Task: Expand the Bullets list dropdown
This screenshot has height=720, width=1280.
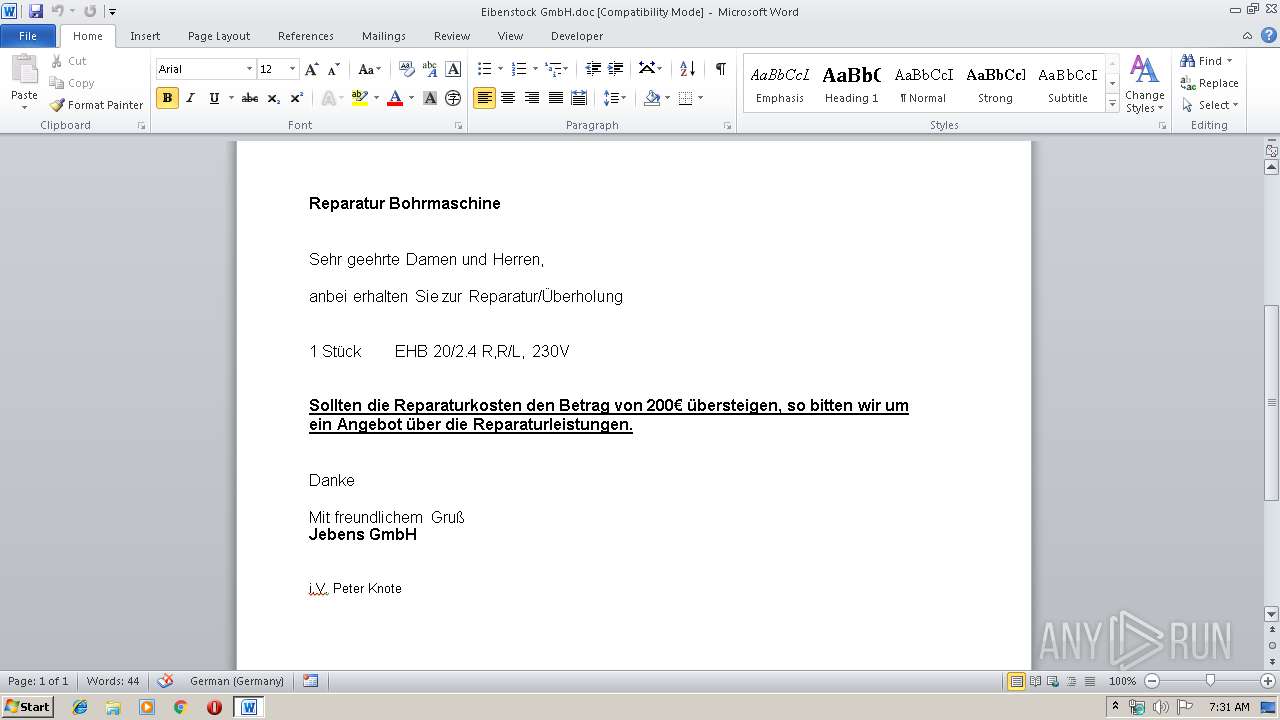Action: coord(500,69)
